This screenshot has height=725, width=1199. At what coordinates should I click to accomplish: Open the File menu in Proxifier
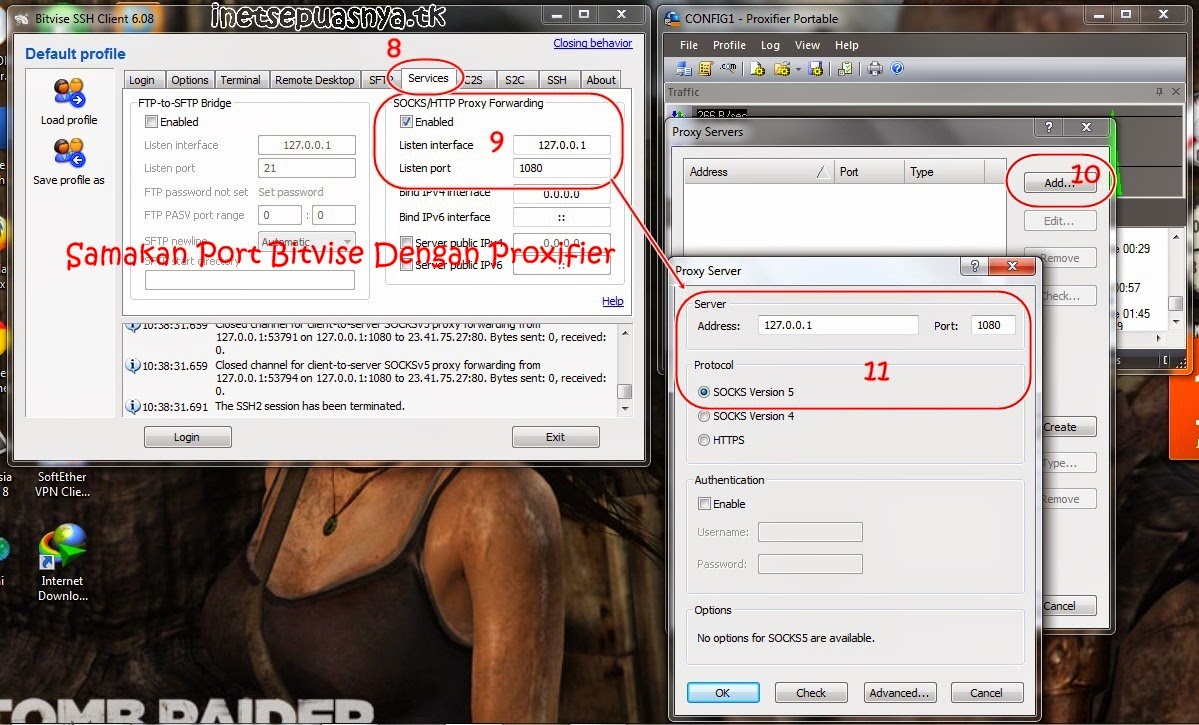(x=689, y=45)
